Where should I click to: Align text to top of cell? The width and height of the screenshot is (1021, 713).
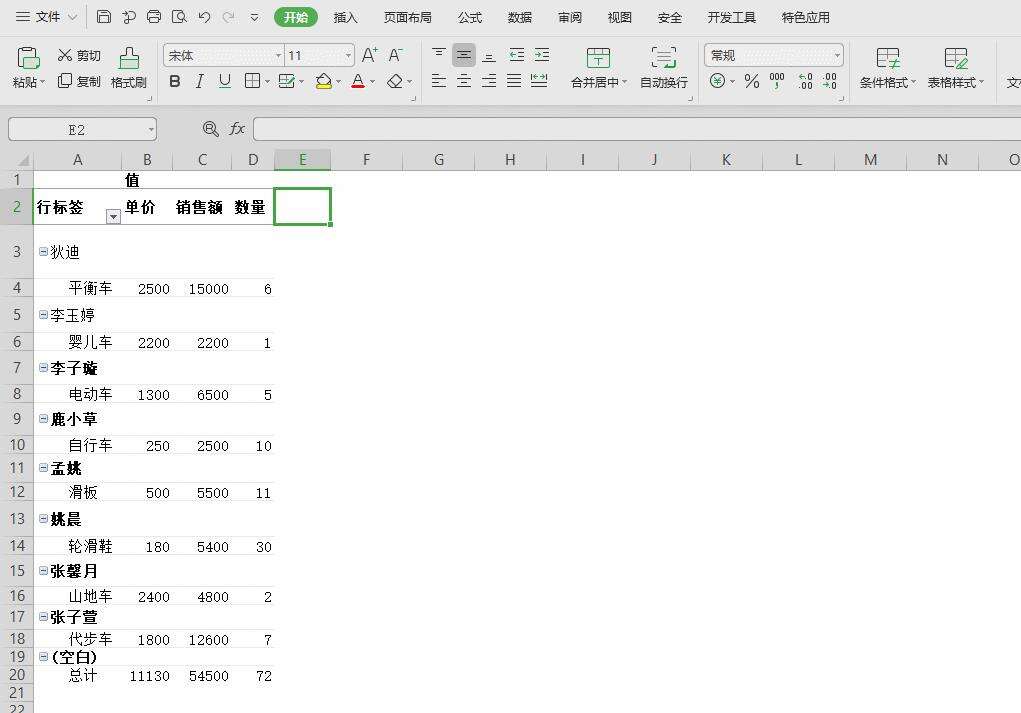tap(439, 55)
